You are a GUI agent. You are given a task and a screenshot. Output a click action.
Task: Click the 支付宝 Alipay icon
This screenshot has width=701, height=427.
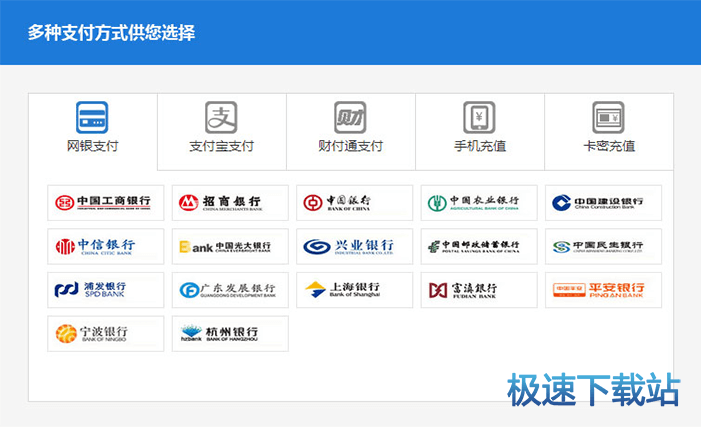(221, 118)
